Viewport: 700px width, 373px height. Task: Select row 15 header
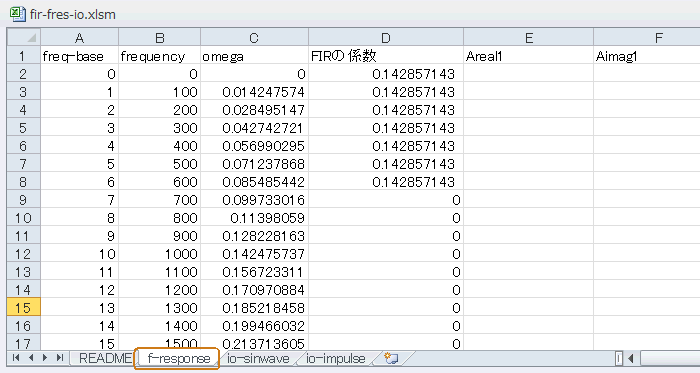click(24, 308)
